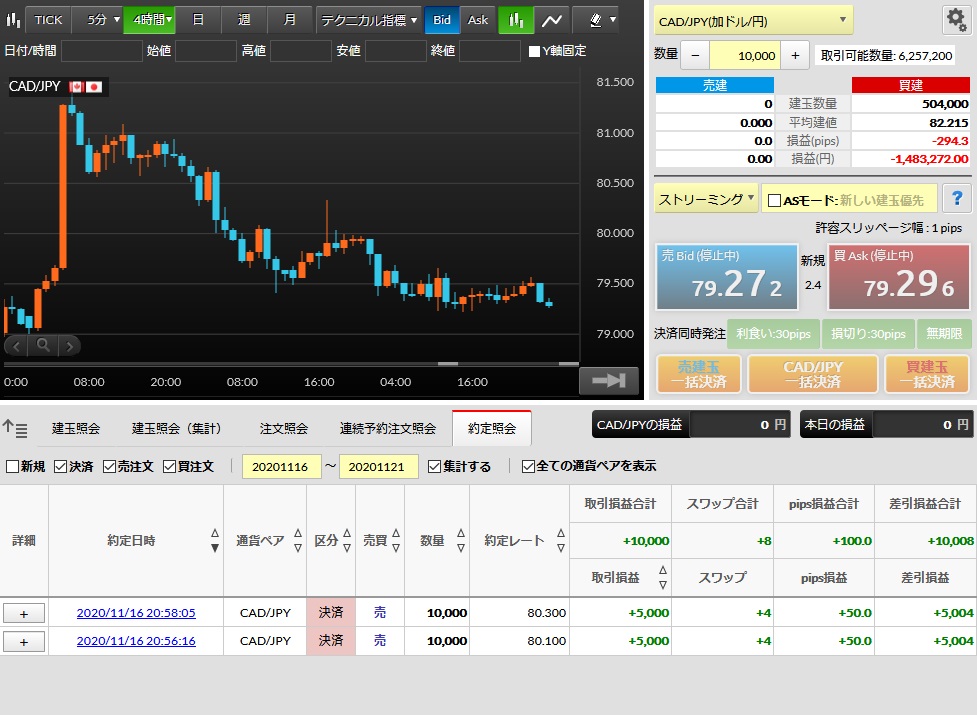Select the 週 weekly timeframe
This screenshot has height=715, width=977.
[x=244, y=20]
